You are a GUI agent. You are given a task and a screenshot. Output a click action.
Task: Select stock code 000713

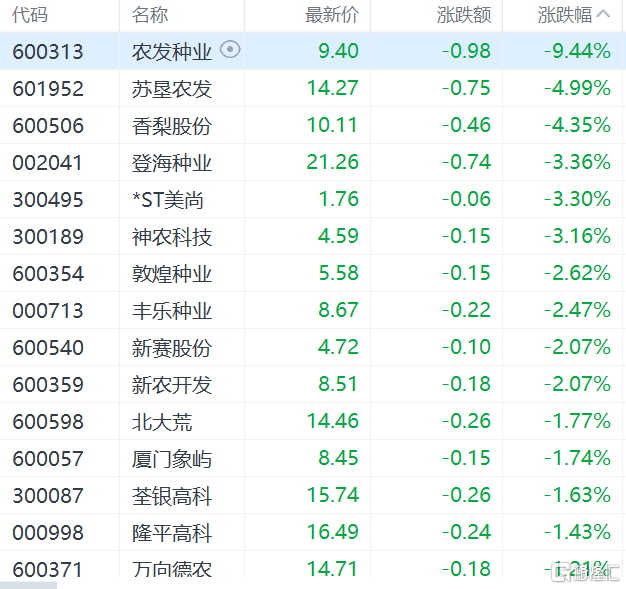[x=48, y=311]
